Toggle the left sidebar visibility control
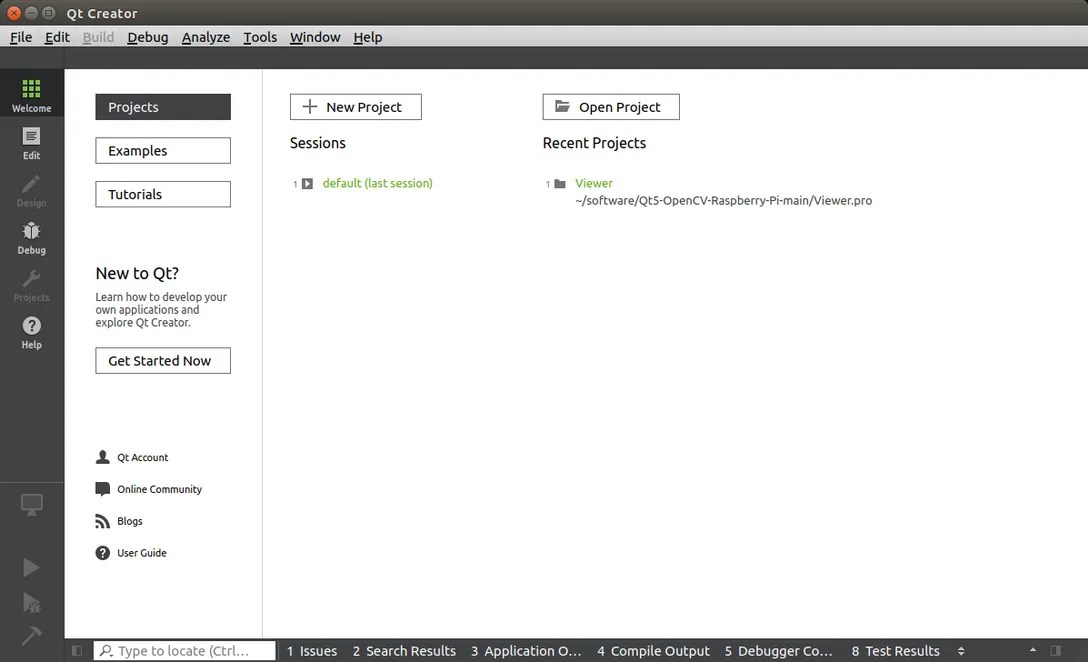 point(77,650)
